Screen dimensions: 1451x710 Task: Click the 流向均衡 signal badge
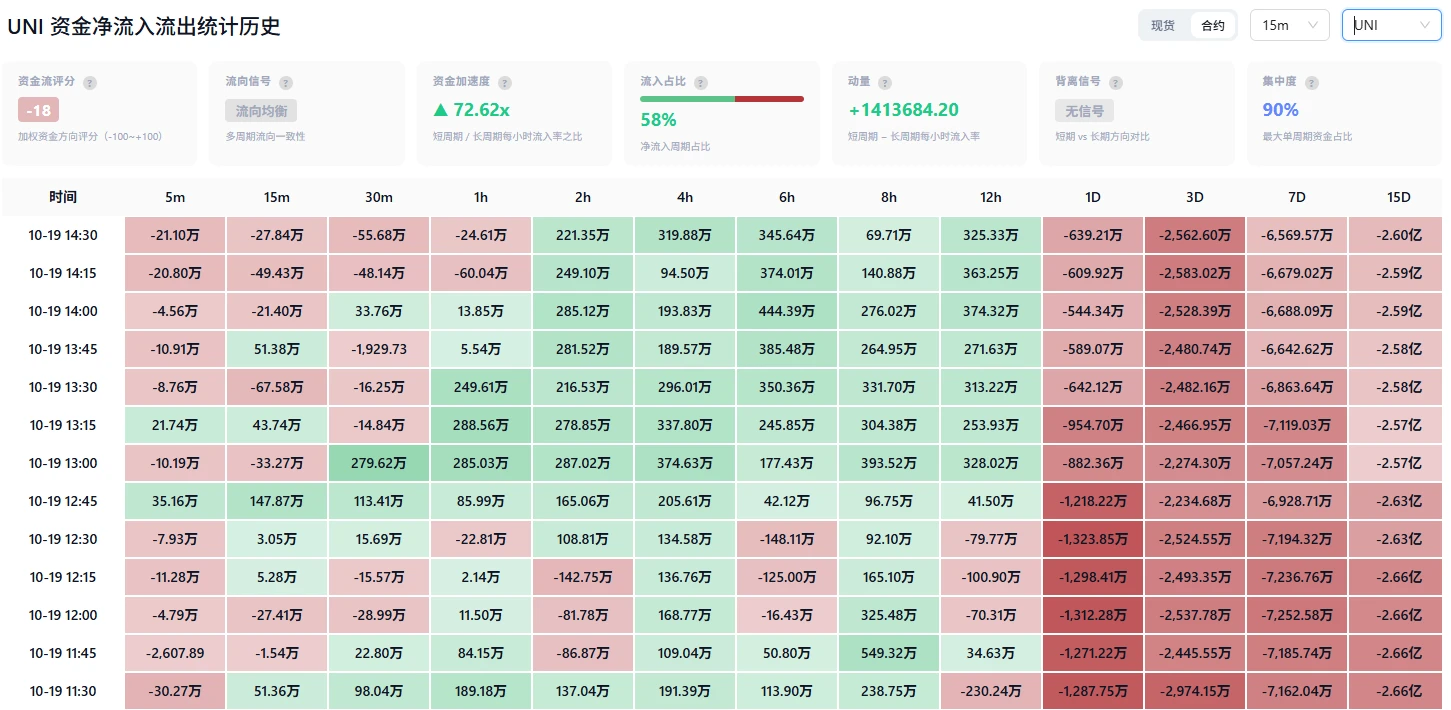pos(261,111)
